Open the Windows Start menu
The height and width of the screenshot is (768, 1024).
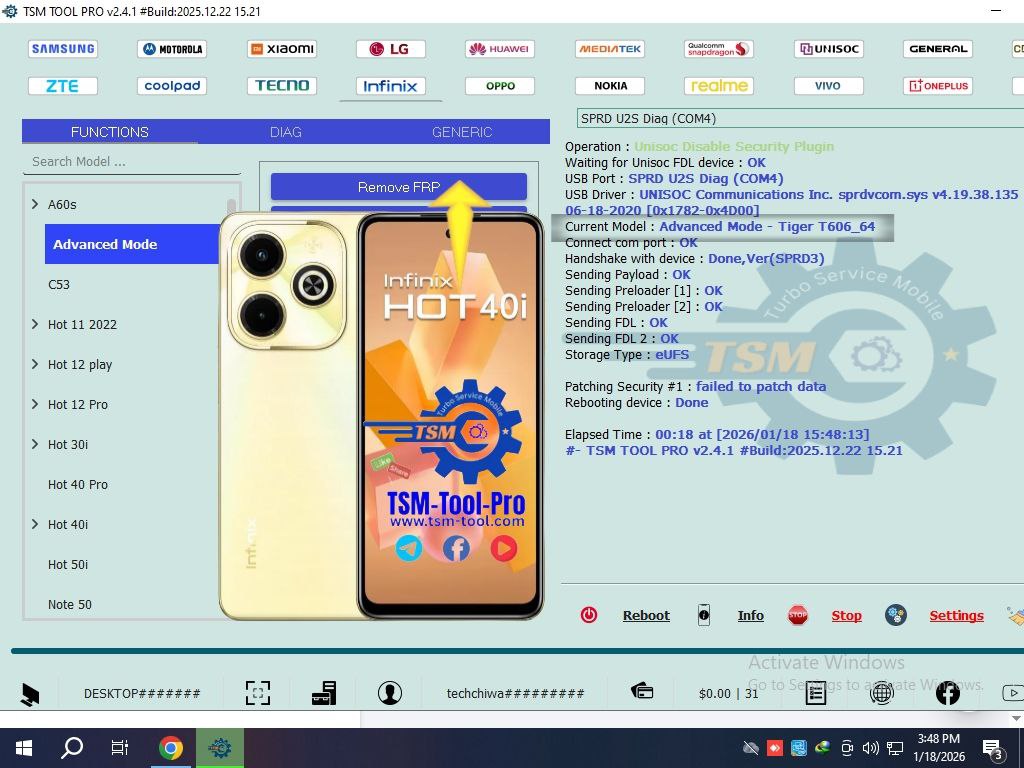coord(24,748)
